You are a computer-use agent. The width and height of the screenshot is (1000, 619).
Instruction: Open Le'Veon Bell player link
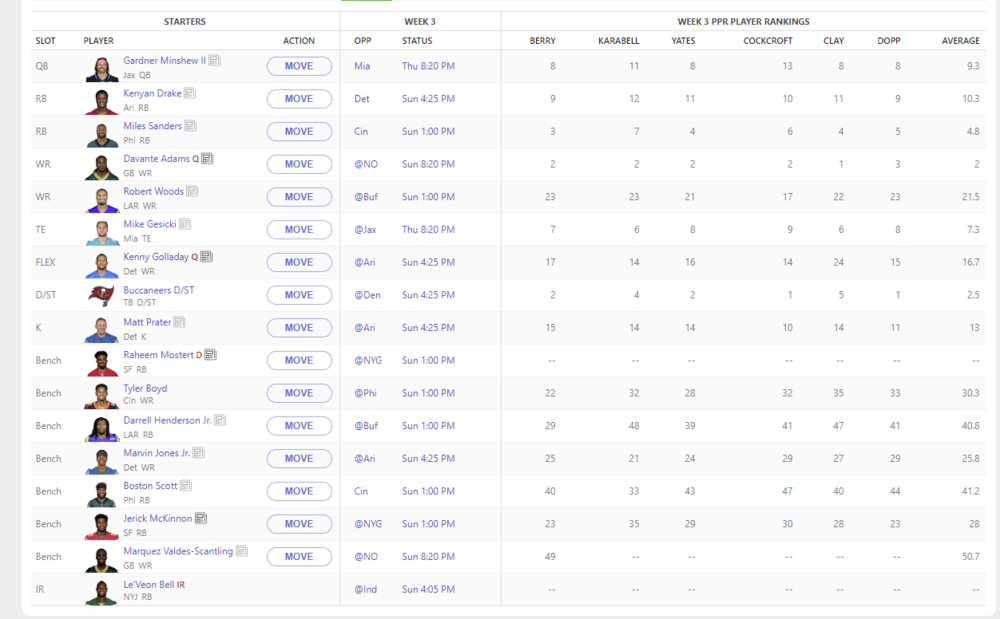click(149, 584)
